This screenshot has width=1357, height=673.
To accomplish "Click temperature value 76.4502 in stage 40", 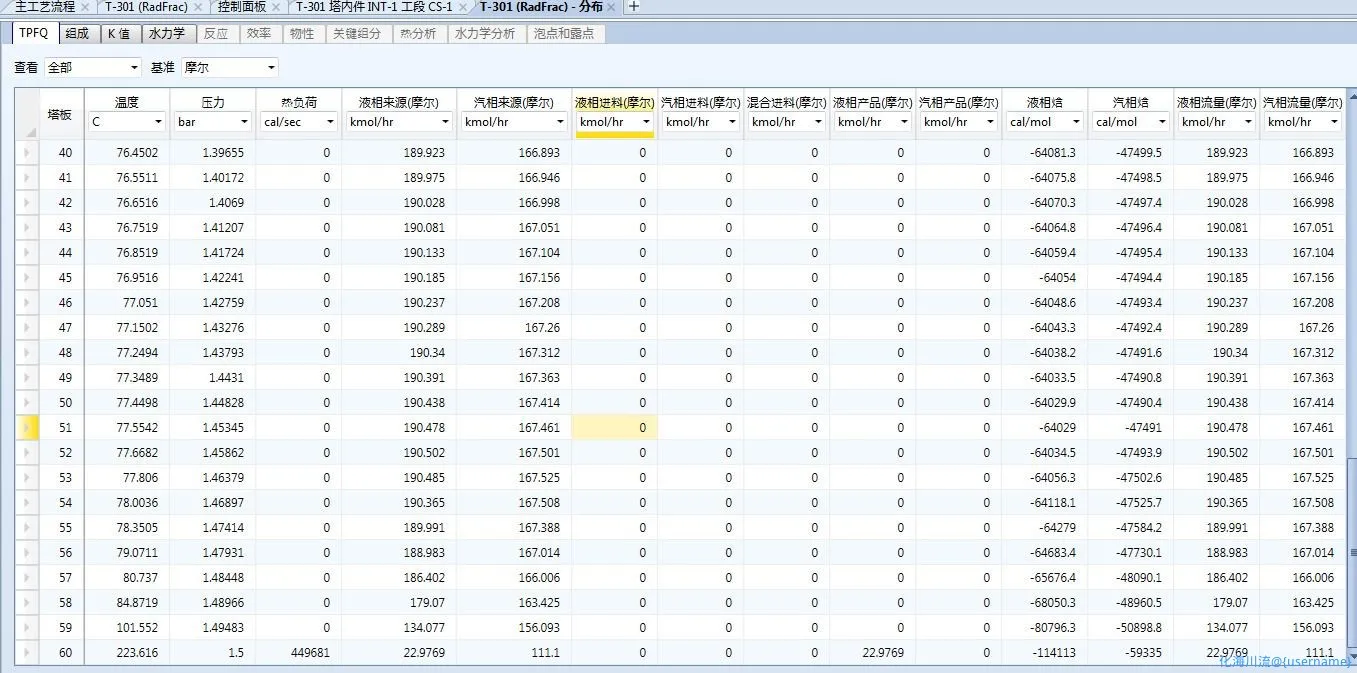I will point(126,152).
